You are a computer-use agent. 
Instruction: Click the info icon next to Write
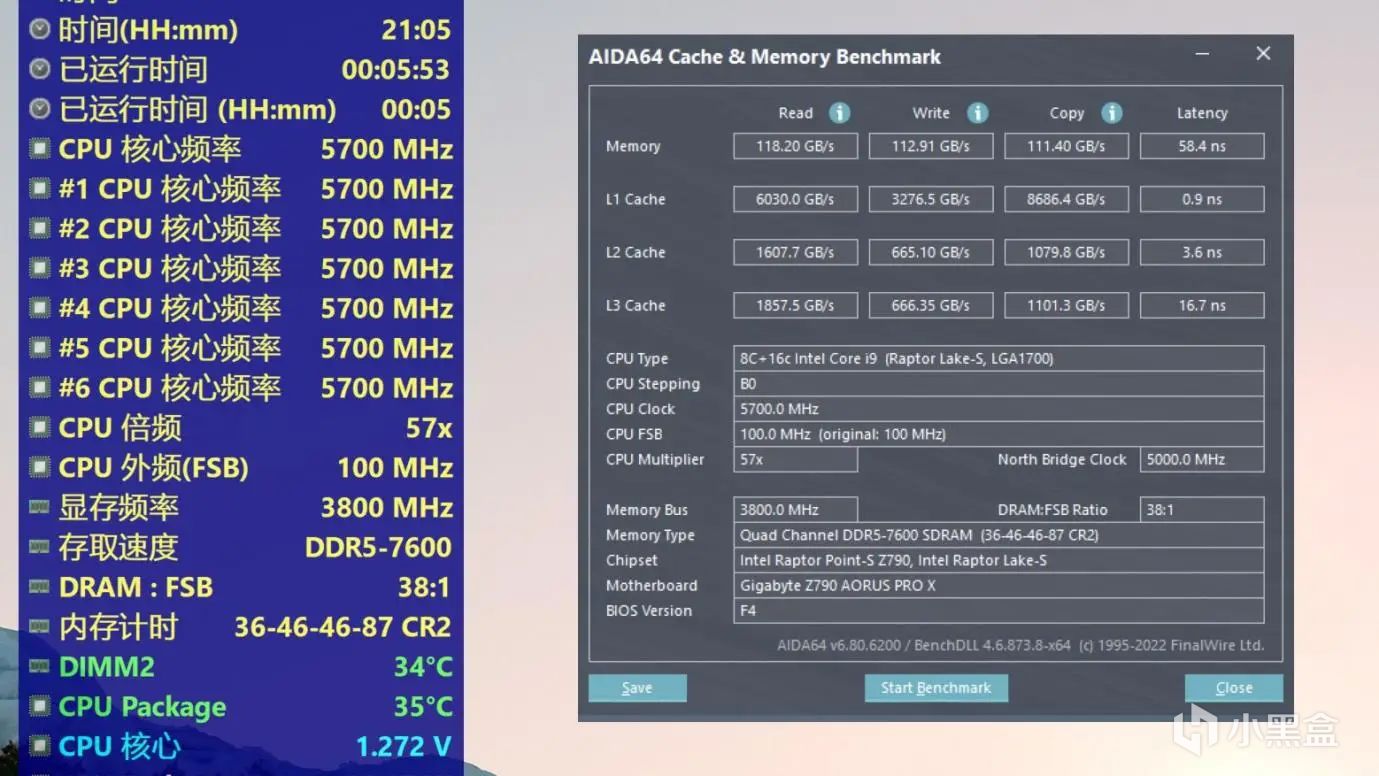click(x=977, y=113)
